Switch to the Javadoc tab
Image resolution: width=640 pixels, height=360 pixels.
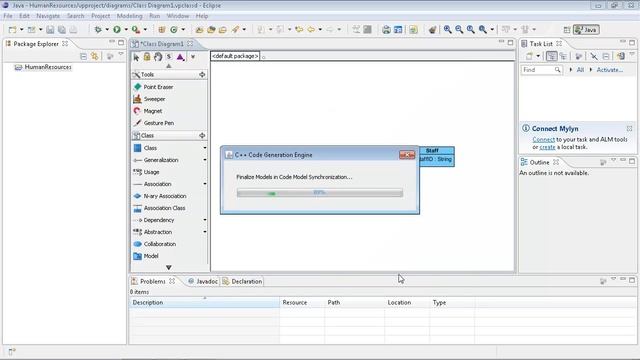pyautogui.click(x=202, y=281)
